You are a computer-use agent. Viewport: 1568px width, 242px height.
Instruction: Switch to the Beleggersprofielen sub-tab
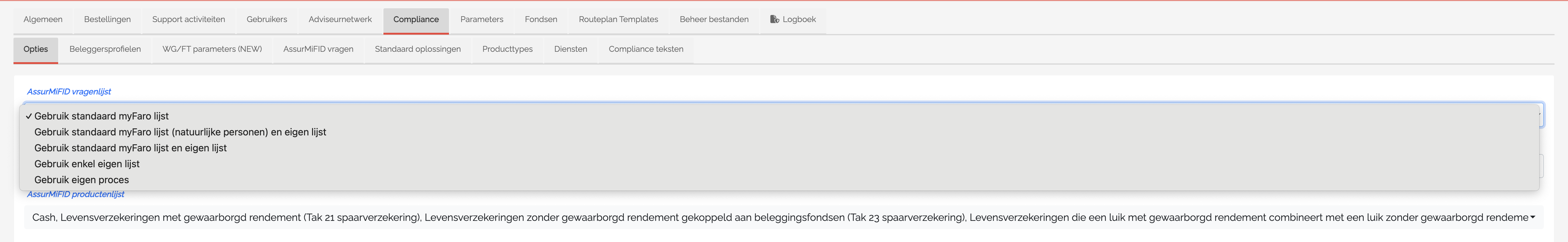click(x=105, y=49)
